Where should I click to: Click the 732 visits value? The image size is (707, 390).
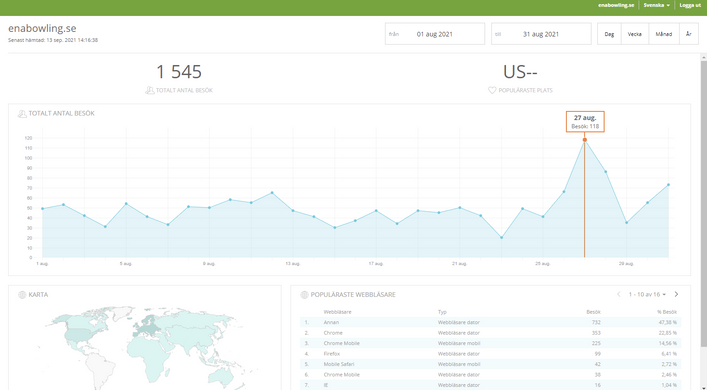pos(596,322)
